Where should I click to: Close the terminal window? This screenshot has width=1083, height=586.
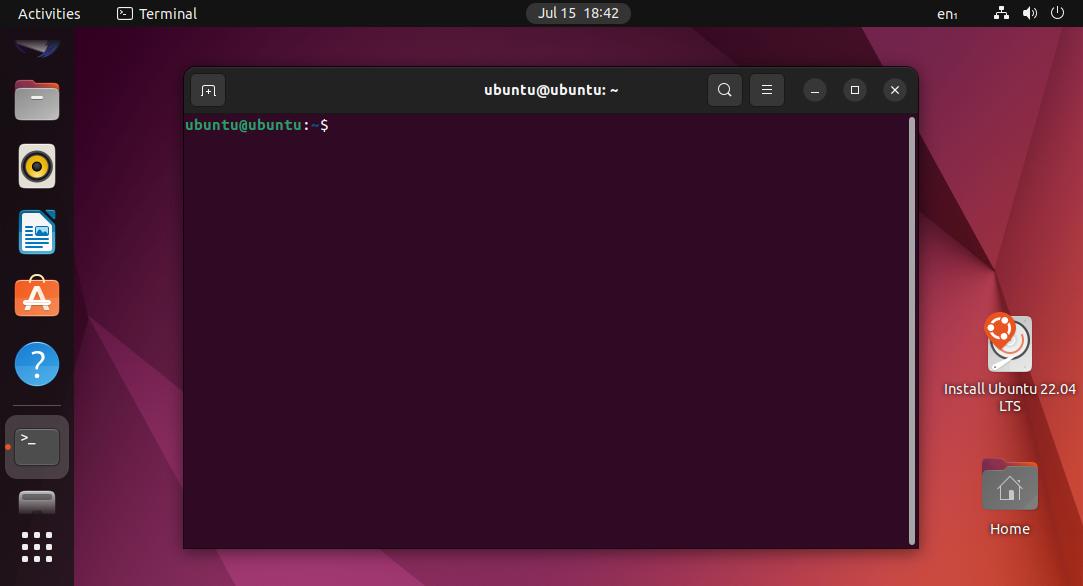[895, 91]
